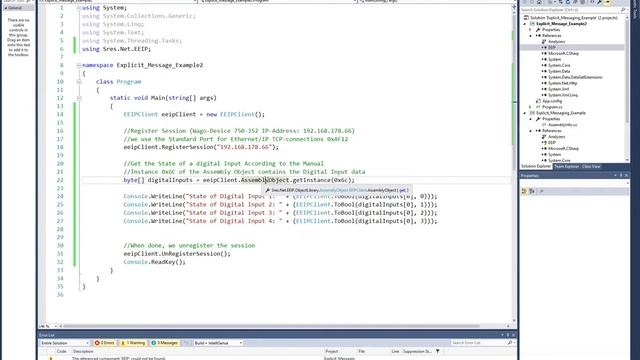Sort Error List by Description column
640x360 pixels.
(83, 351)
